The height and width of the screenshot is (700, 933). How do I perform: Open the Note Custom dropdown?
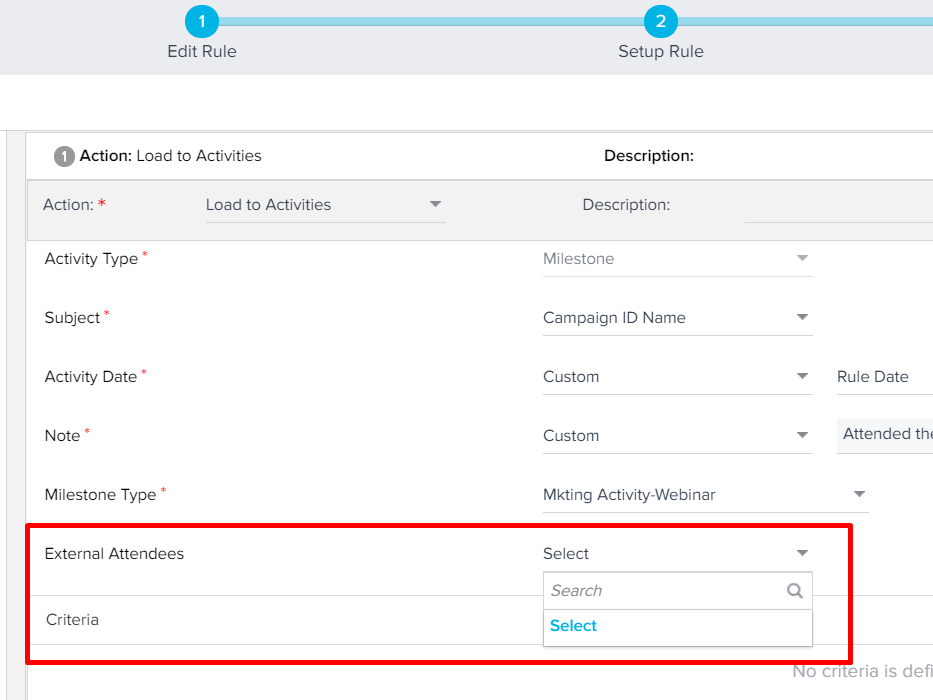pyautogui.click(x=677, y=436)
